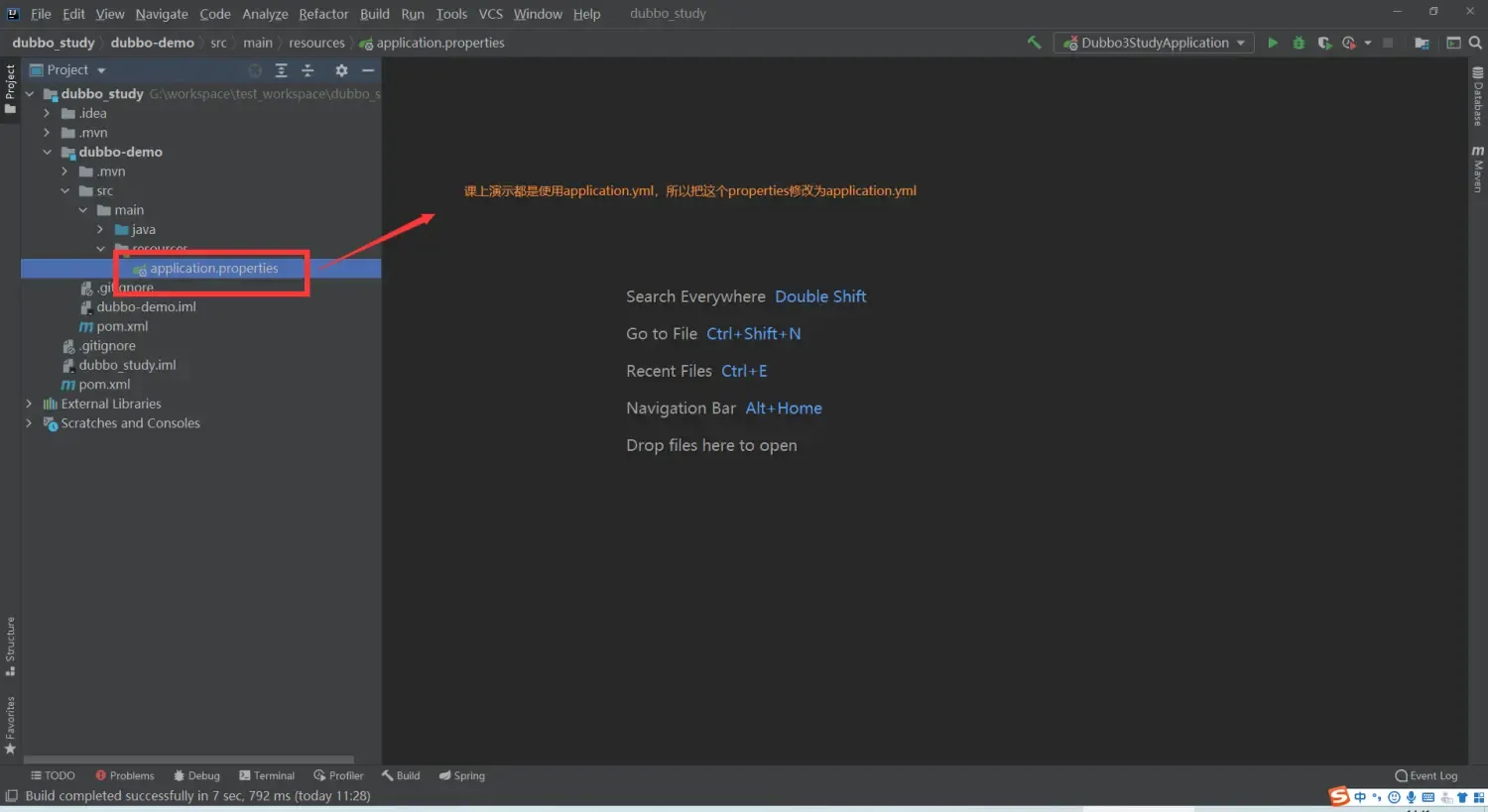Click the Build Project hammer icon
The image size is (1488, 812).
1034,43
